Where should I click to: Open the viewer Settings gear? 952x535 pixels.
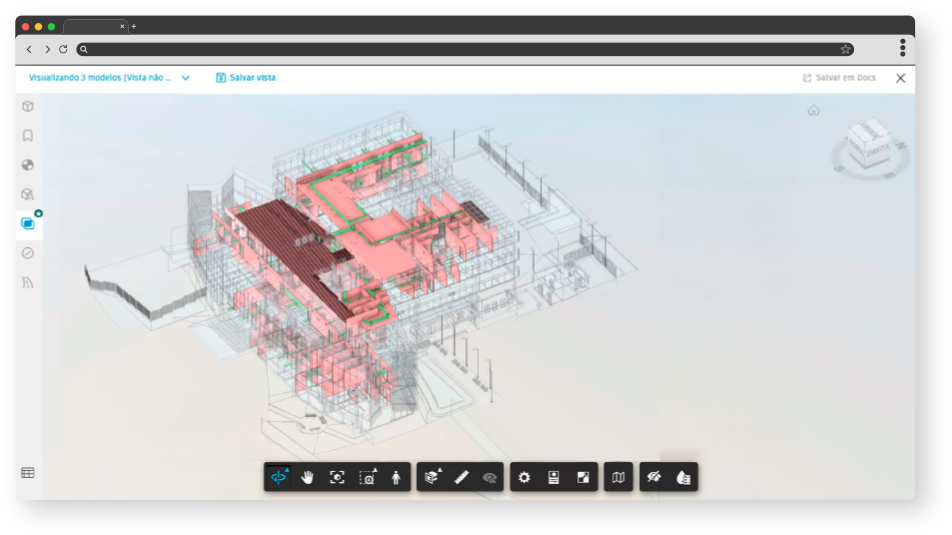524,477
